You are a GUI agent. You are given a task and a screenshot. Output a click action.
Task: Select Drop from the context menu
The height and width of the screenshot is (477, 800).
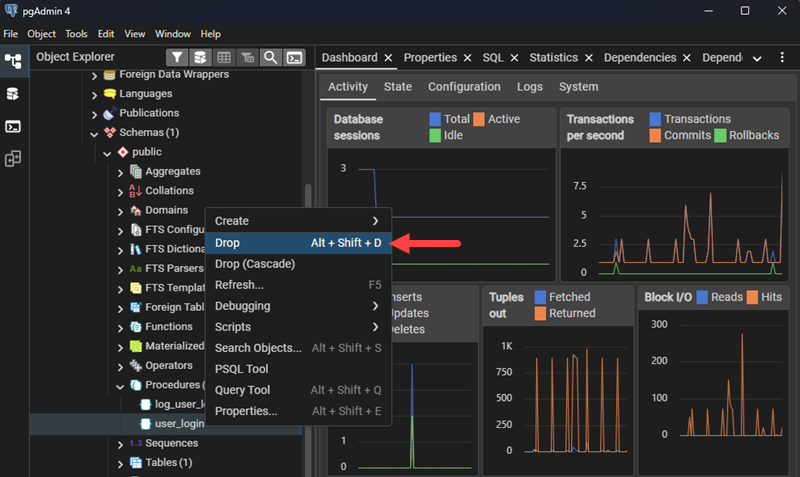click(x=228, y=243)
